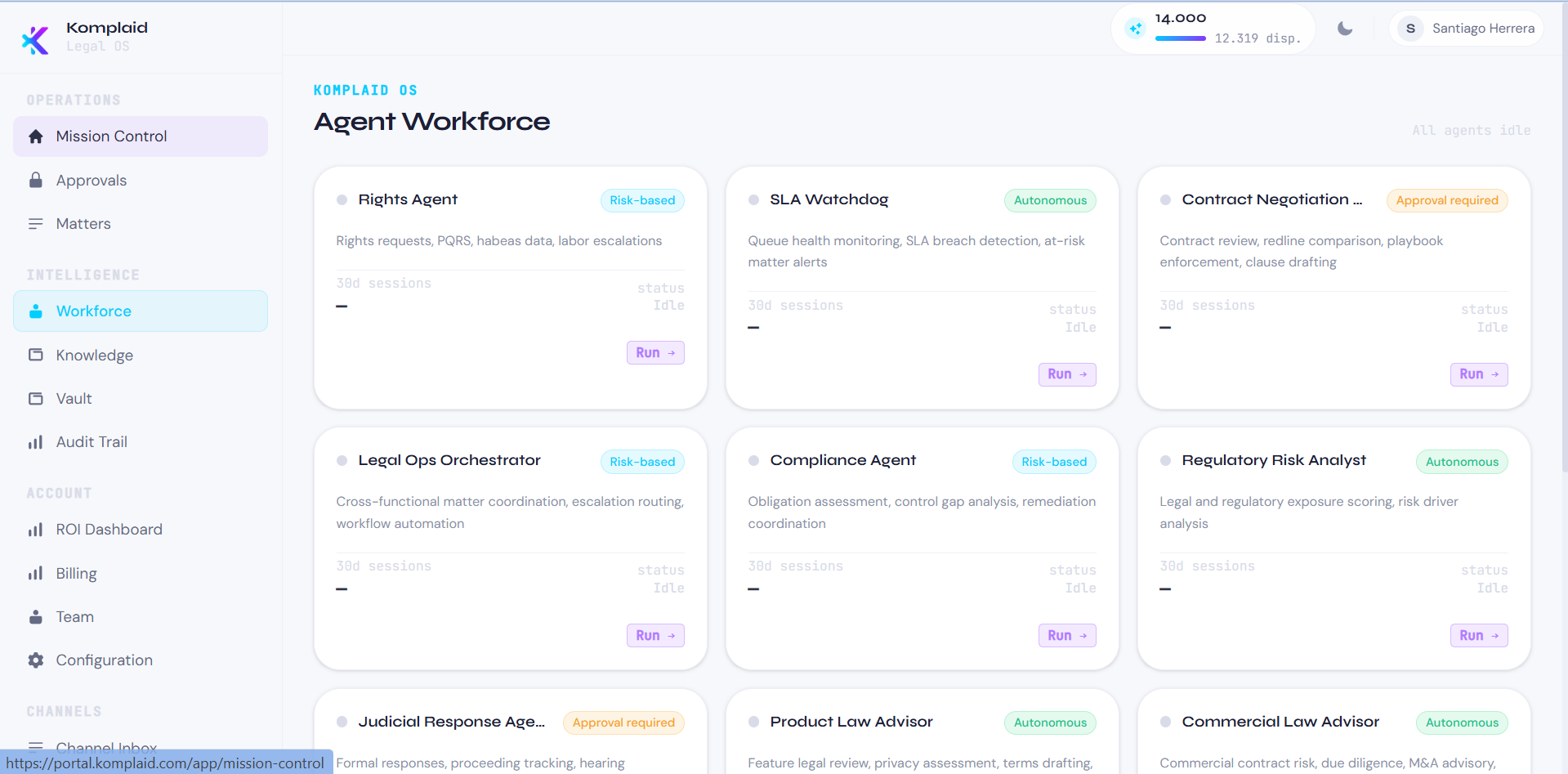Image resolution: width=1568 pixels, height=774 pixels.
Task: Run the Regulatory Risk Analyst
Action: pos(1479,636)
